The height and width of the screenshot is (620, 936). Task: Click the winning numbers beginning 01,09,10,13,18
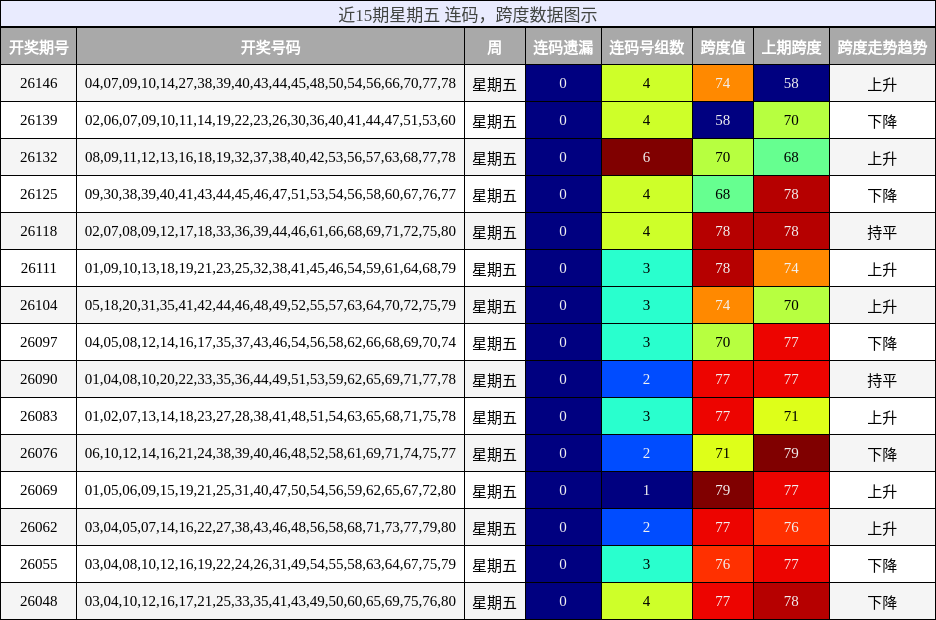click(270, 268)
